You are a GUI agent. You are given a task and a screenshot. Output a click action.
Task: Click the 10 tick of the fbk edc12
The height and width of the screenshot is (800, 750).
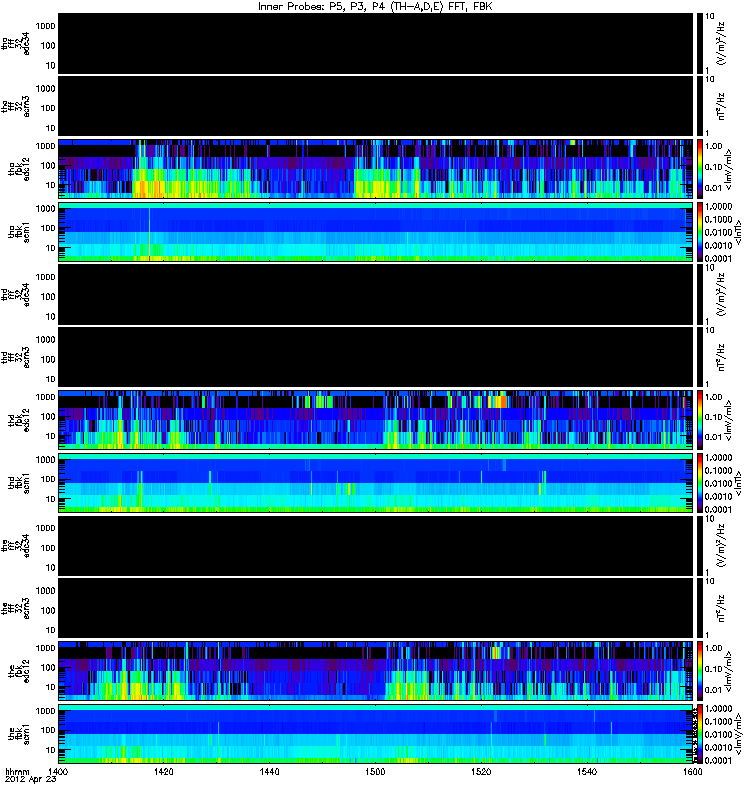click(51, 688)
